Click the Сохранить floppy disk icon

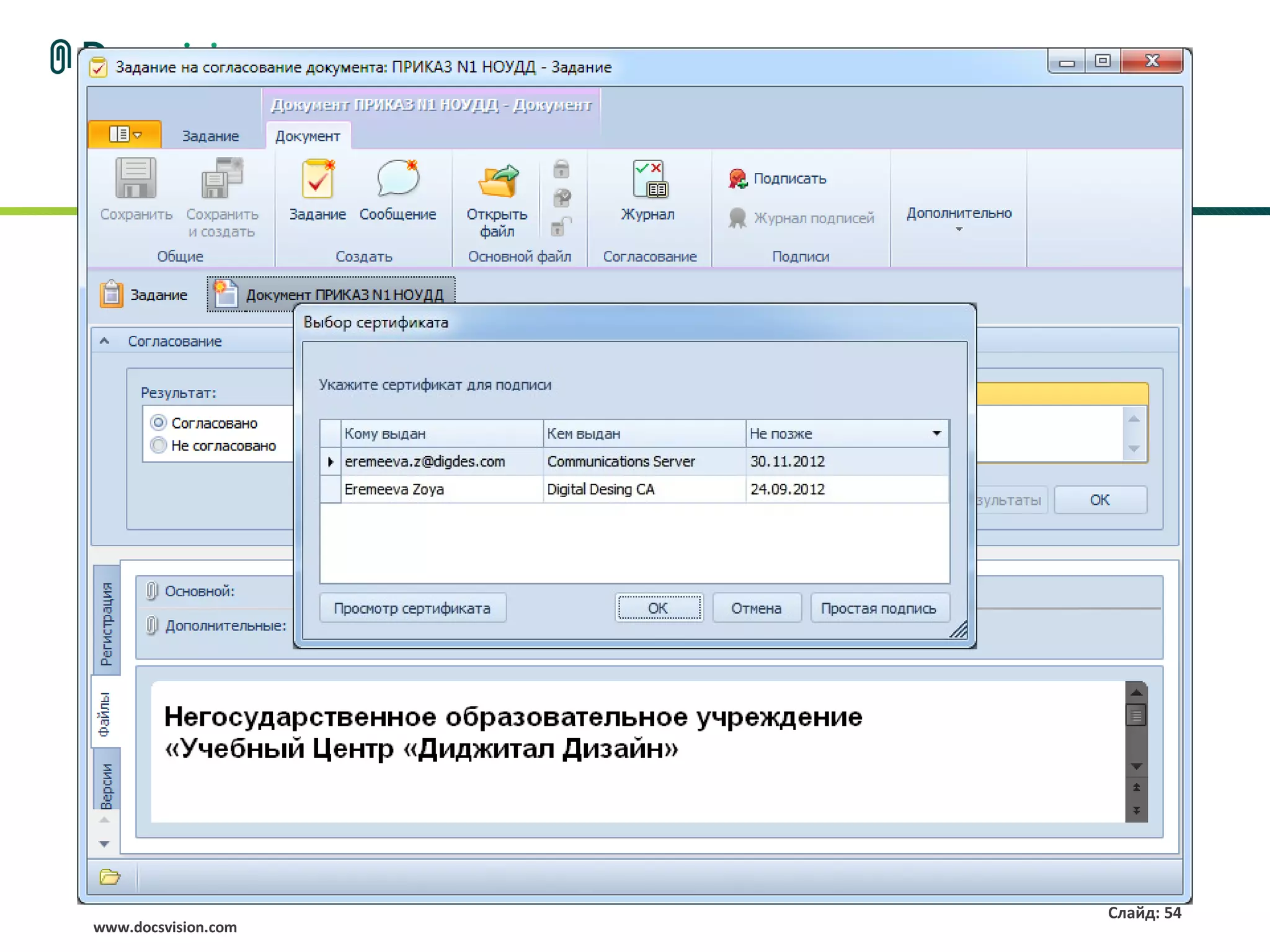[136, 178]
